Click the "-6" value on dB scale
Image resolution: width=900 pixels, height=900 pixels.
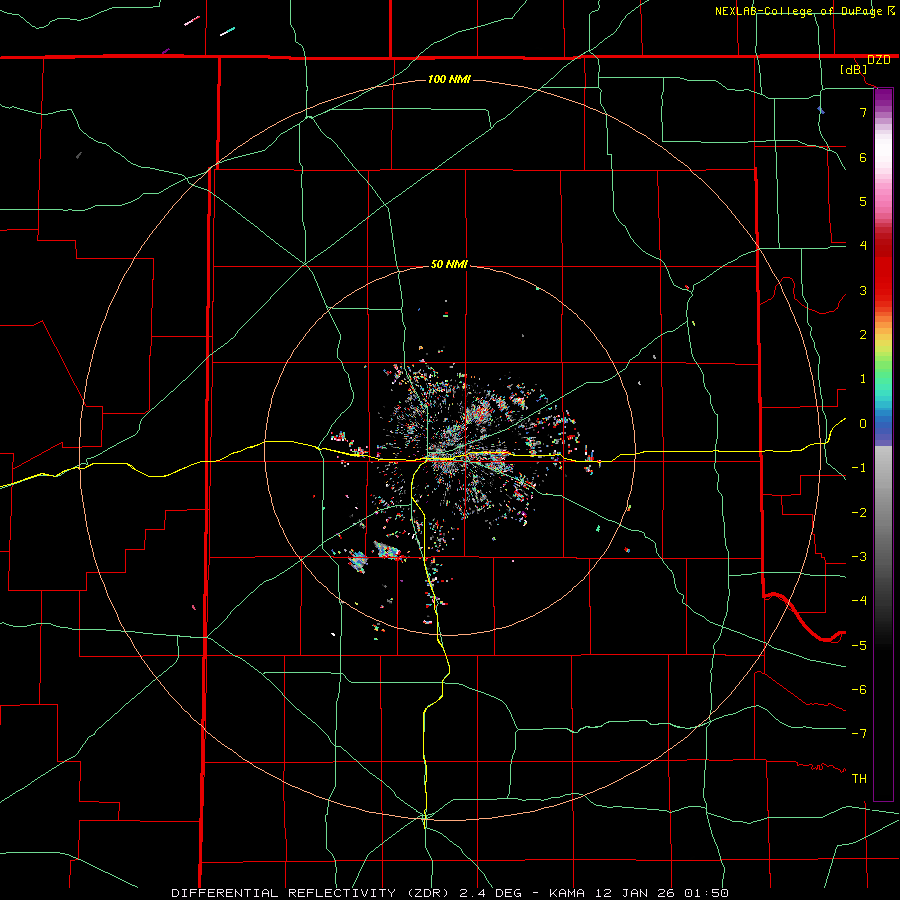[x=859, y=690]
